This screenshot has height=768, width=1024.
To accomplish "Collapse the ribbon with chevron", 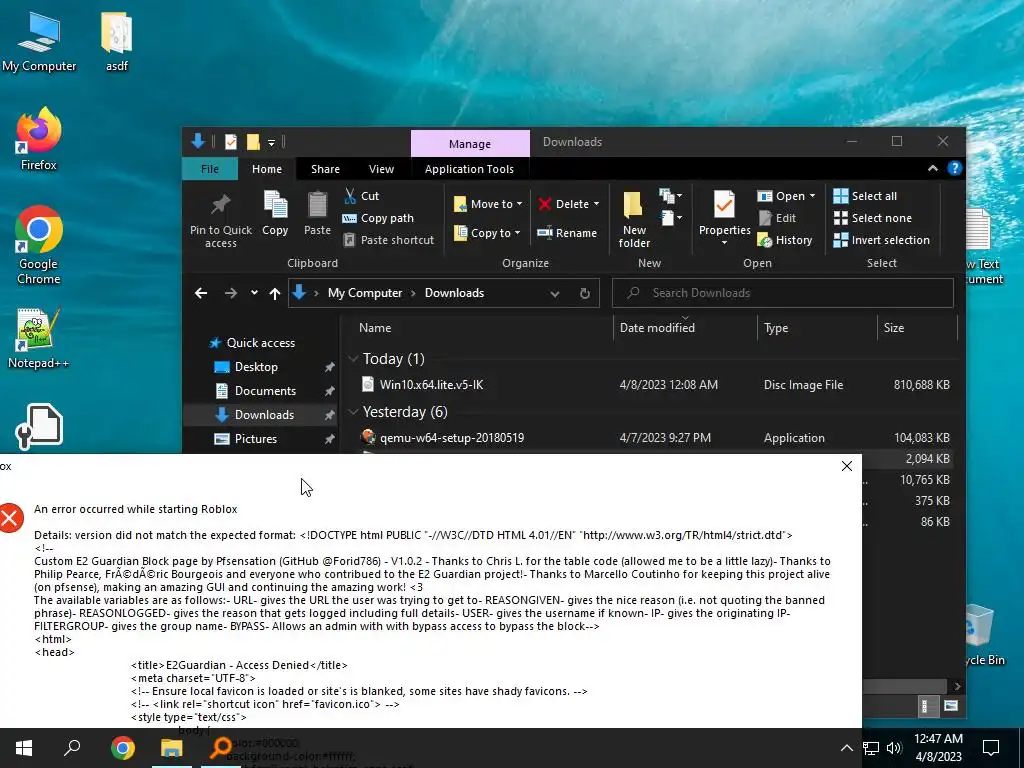I will [933, 168].
